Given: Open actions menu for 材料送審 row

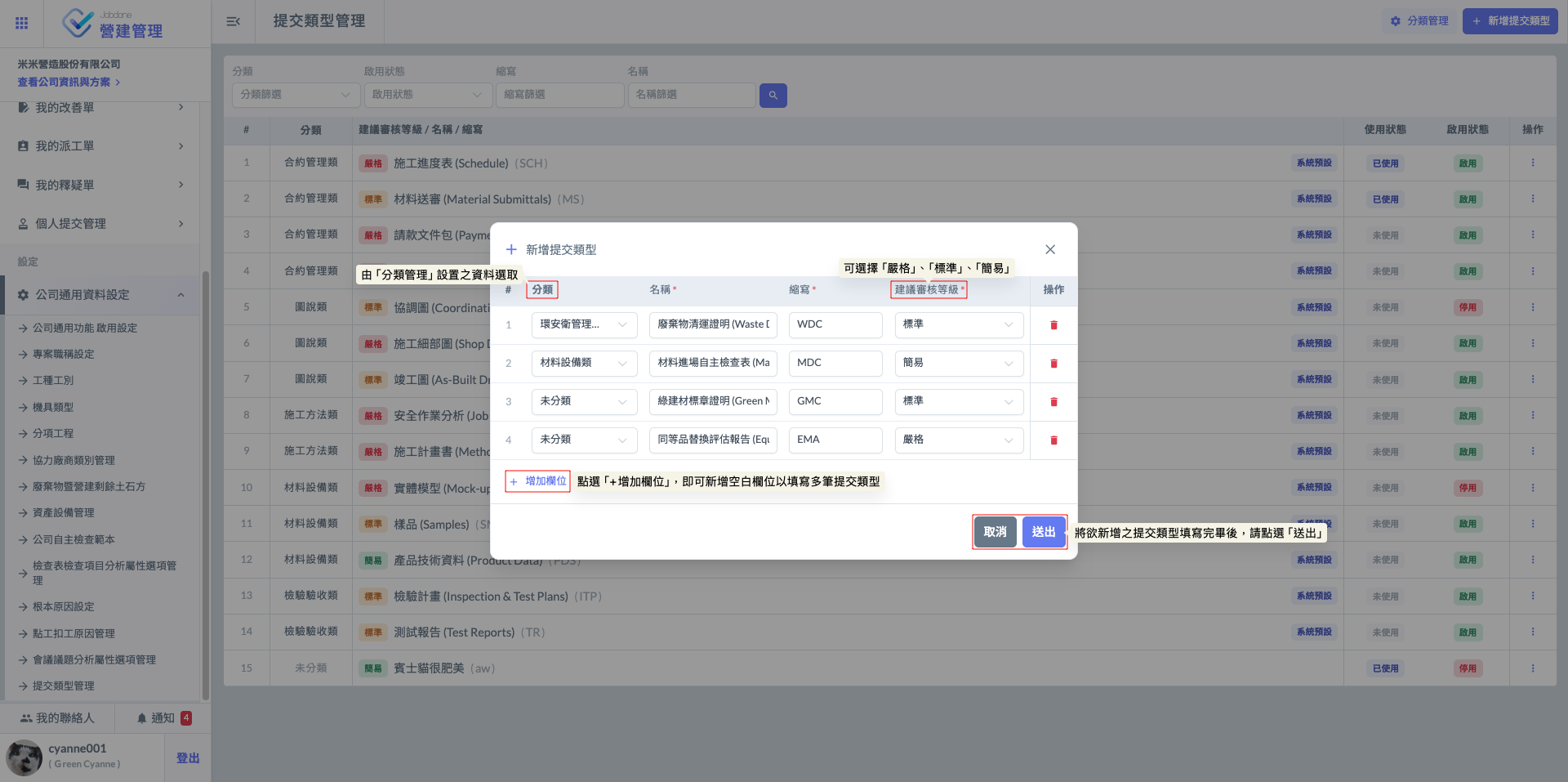Looking at the screenshot, I should tap(1532, 199).
